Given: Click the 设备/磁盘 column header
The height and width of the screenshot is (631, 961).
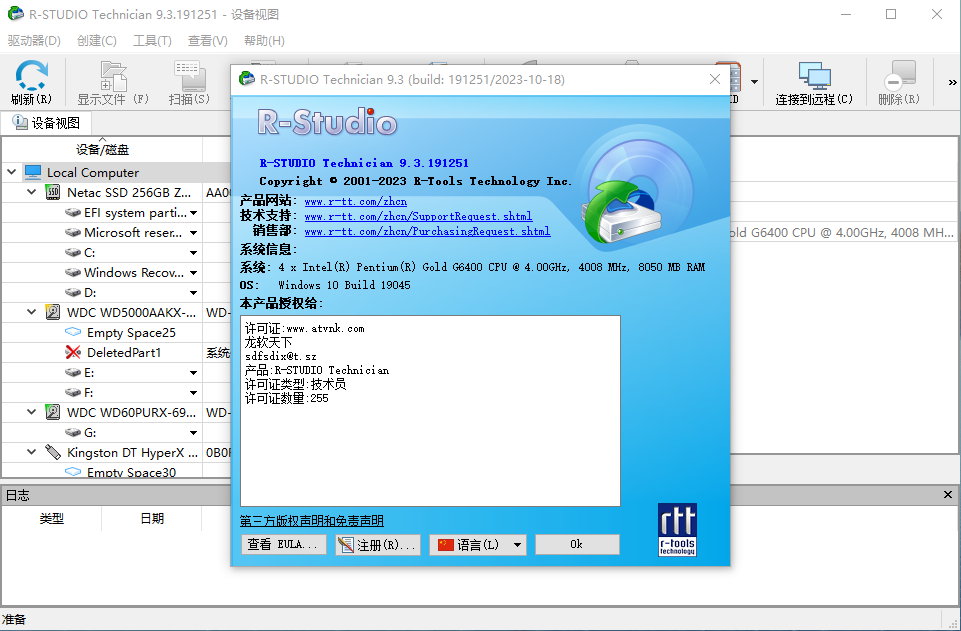Looking at the screenshot, I should click(x=102, y=149).
